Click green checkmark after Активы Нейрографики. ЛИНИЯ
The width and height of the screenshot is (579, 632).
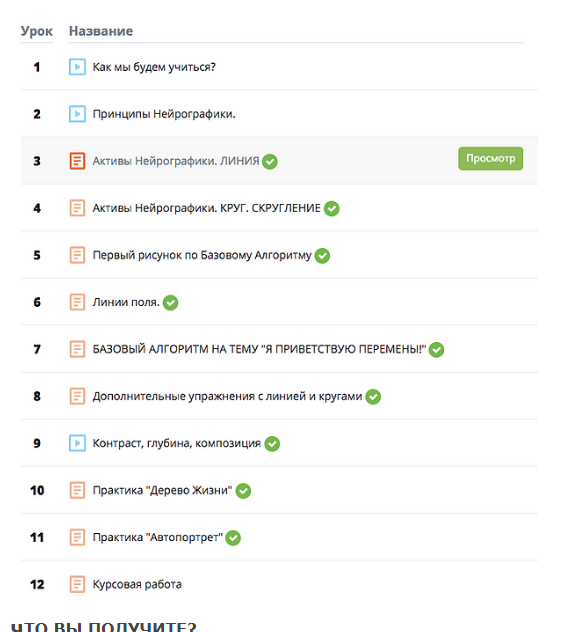tap(270, 162)
